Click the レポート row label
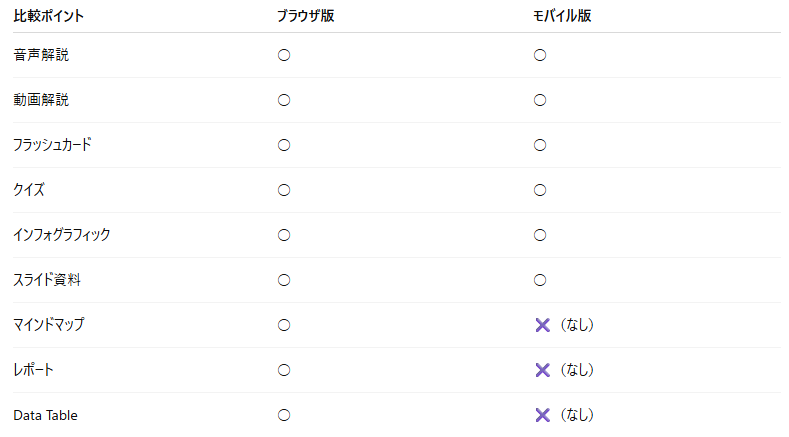Viewport: 789px width, 437px height. tap(34, 370)
